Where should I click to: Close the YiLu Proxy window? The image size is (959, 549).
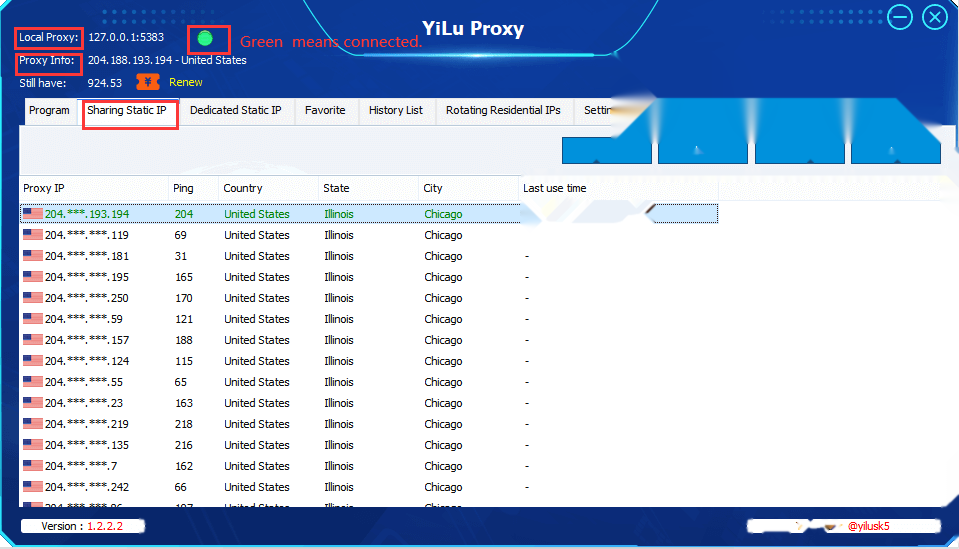pyautogui.click(x=935, y=17)
